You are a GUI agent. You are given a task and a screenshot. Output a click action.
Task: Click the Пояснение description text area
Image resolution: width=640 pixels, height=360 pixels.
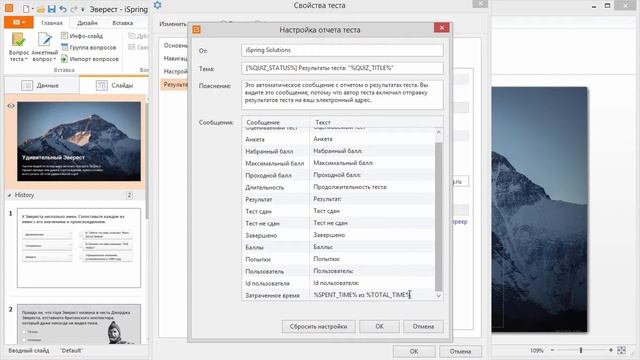342,95
